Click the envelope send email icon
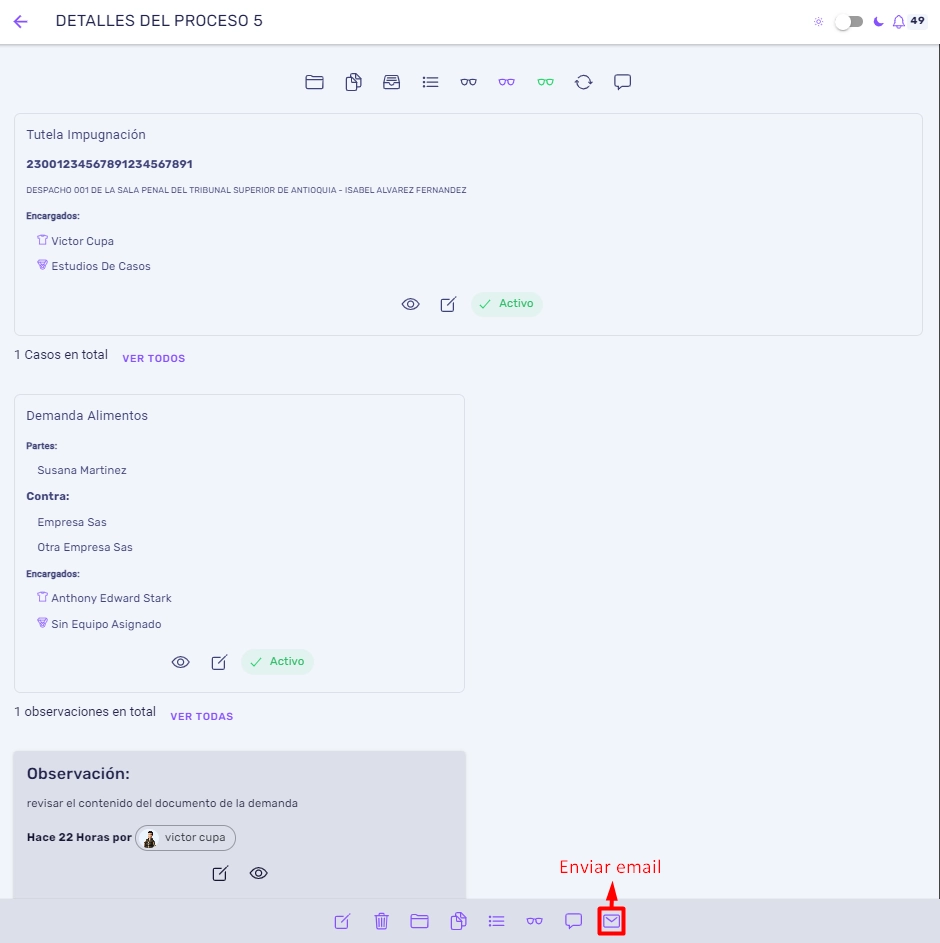This screenshot has height=943, width=940. [x=612, y=921]
